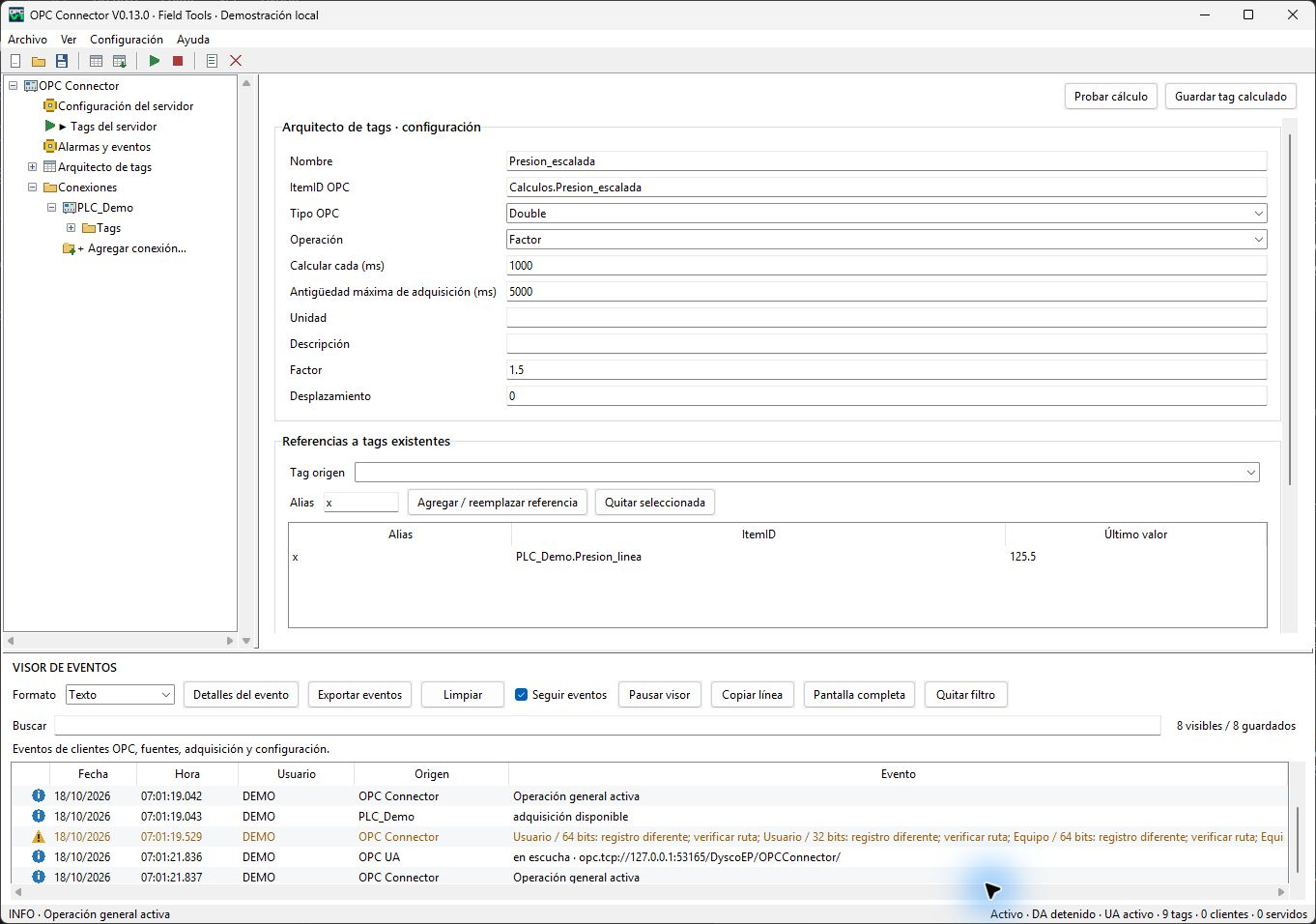Open the Ver menu
This screenshot has width=1316, height=924.
click(69, 40)
